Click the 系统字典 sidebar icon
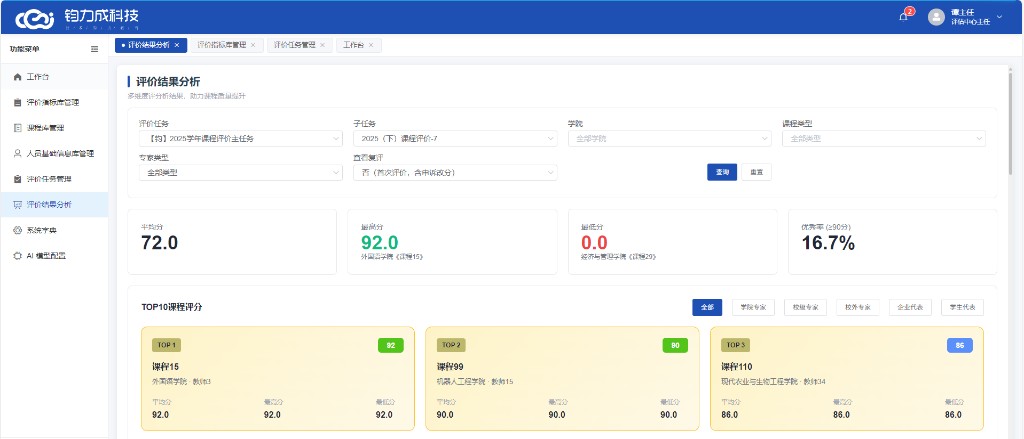The width and height of the screenshot is (1024, 439). pos(18,230)
